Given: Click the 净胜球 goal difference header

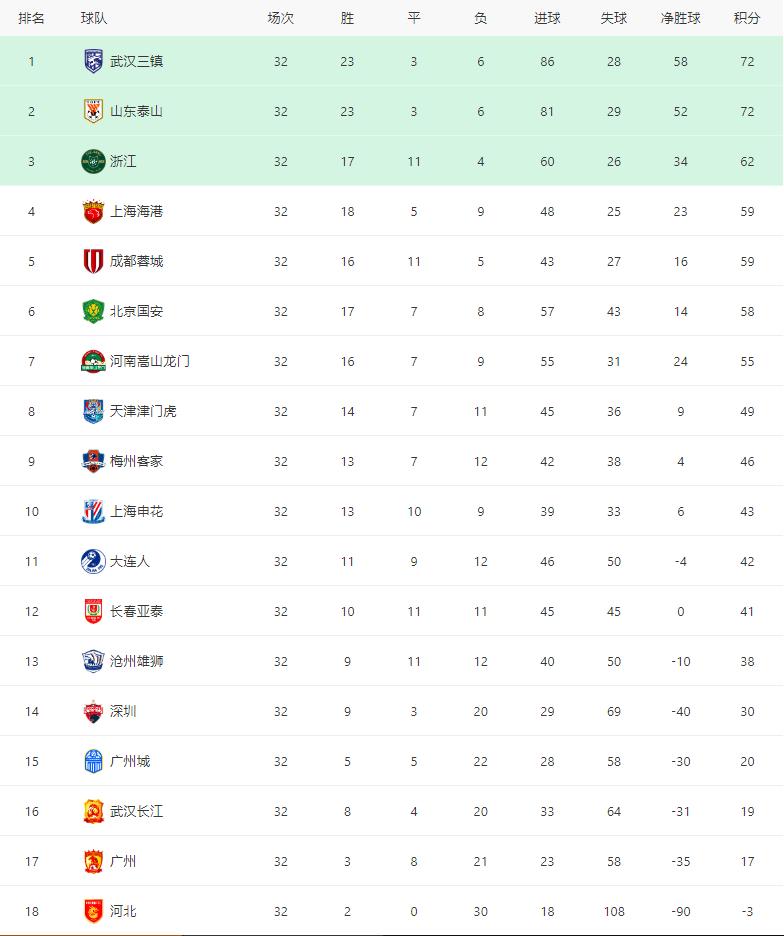Looking at the screenshot, I should coord(680,18).
